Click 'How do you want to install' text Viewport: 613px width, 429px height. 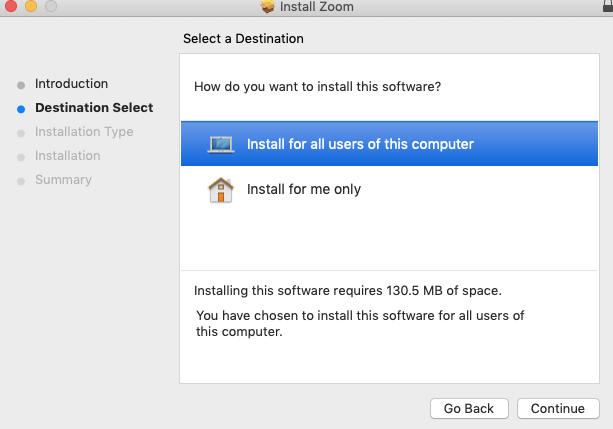tap(317, 86)
